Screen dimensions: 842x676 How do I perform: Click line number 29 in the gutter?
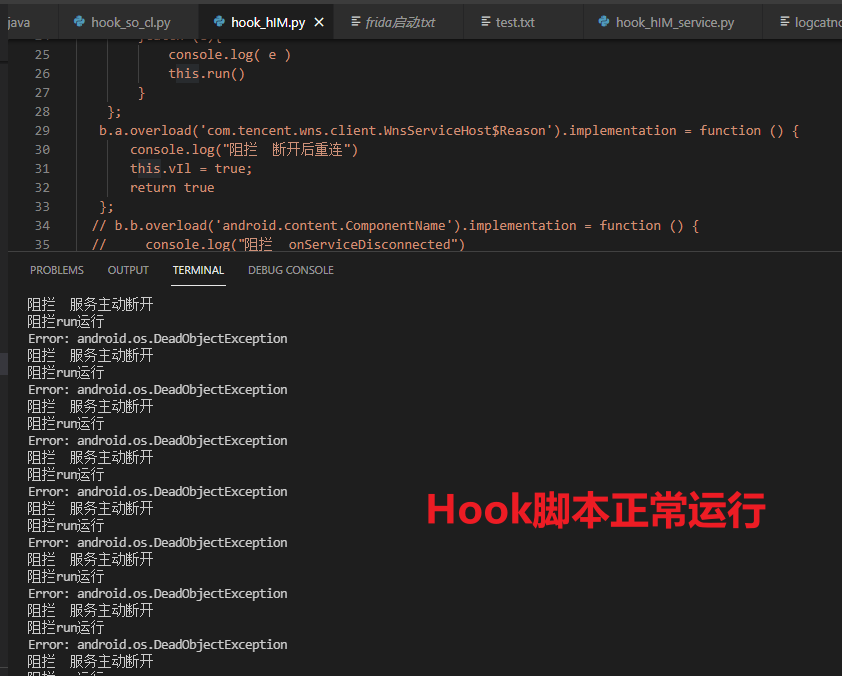coord(42,130)
